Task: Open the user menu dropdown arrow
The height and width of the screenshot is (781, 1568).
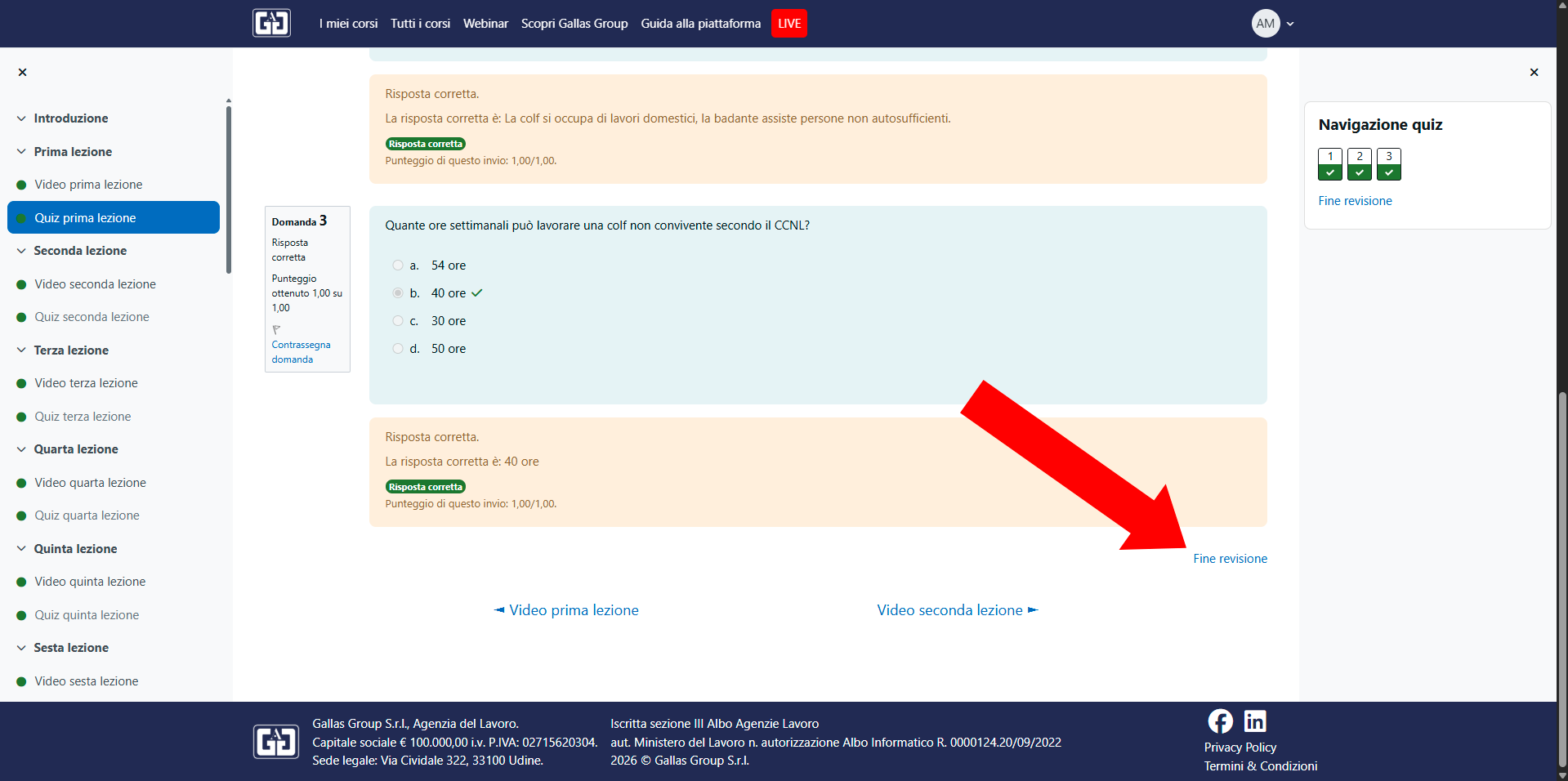Action: click(x=1290, y=24)
